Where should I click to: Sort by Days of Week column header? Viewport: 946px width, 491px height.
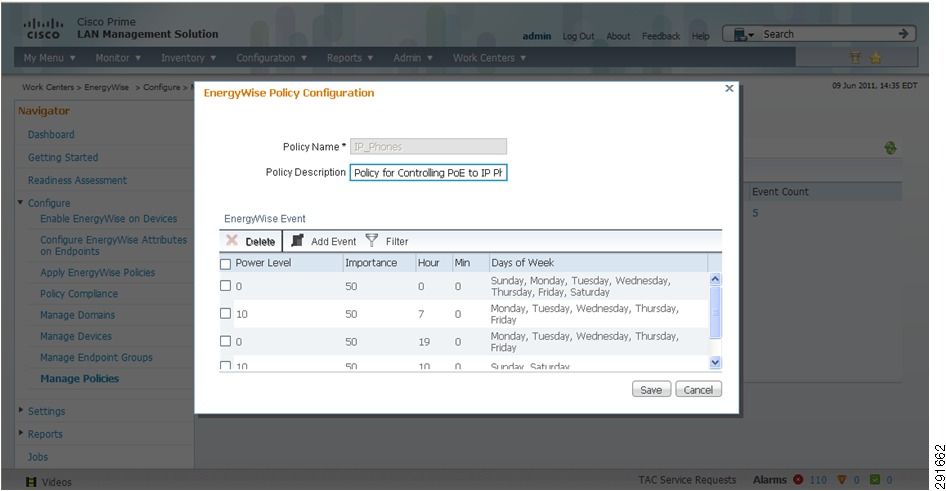tap(522, 263)
